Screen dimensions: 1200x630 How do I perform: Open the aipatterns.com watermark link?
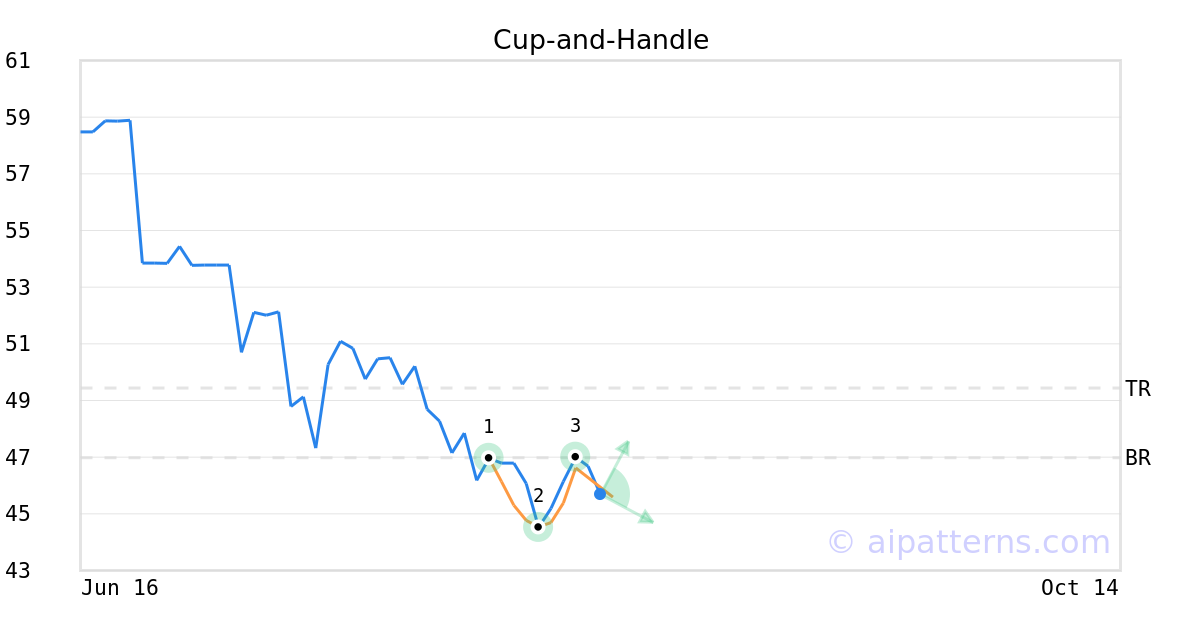point(968,542)
